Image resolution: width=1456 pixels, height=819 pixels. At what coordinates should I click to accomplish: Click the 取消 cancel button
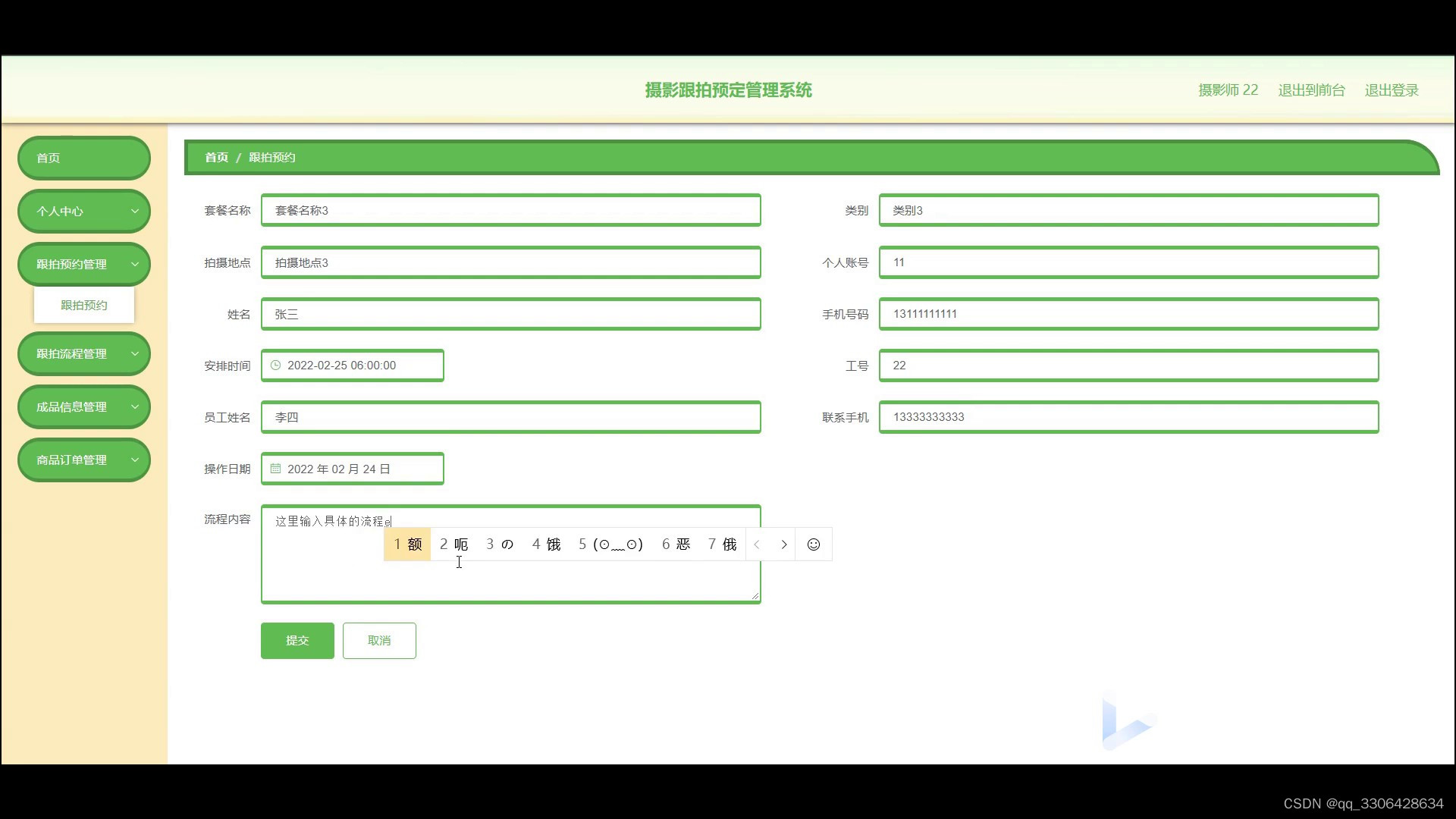pos(379,641)
